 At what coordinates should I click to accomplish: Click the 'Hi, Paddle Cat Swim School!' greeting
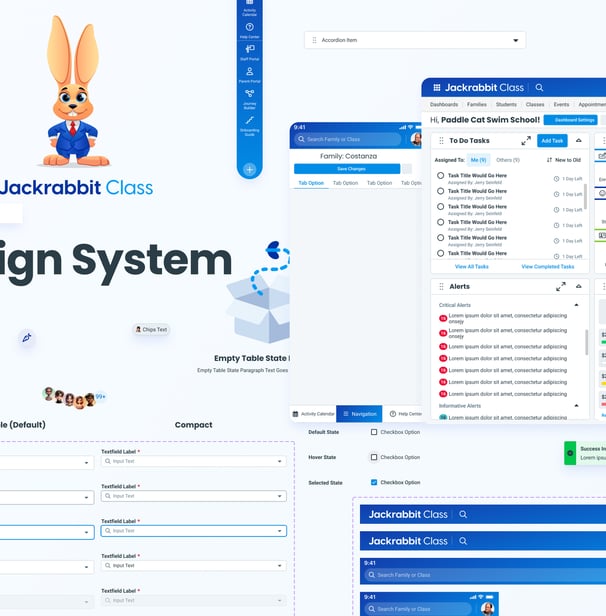[485, 120]
